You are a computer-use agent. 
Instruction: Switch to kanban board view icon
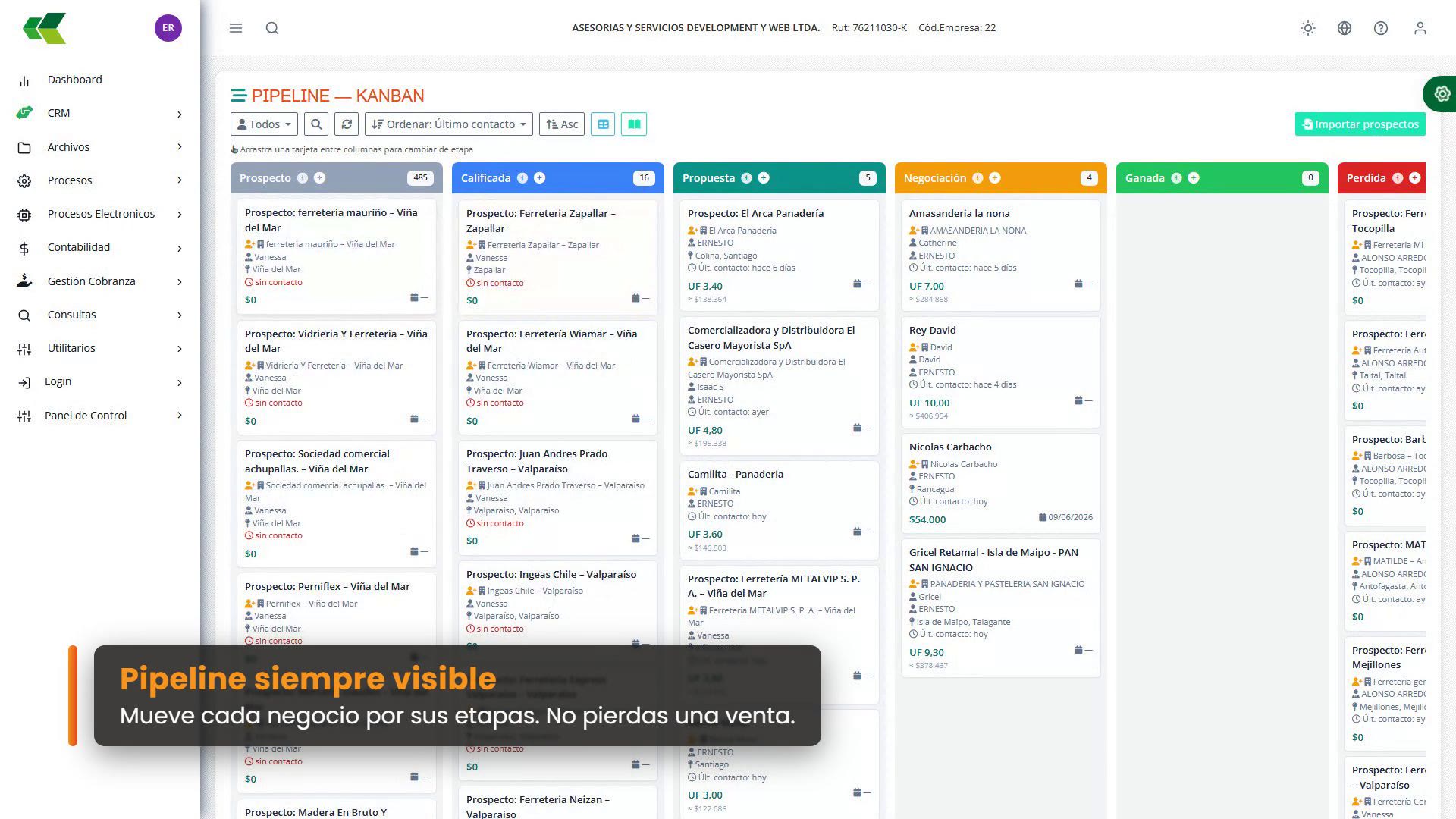pos(634,124)
